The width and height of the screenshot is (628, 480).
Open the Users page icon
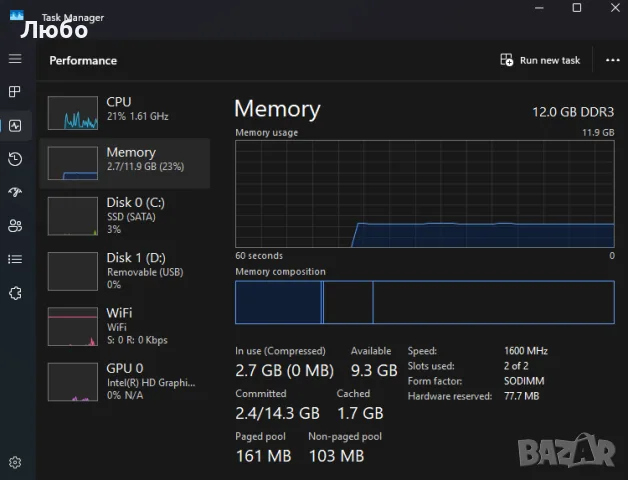(15, 226)
